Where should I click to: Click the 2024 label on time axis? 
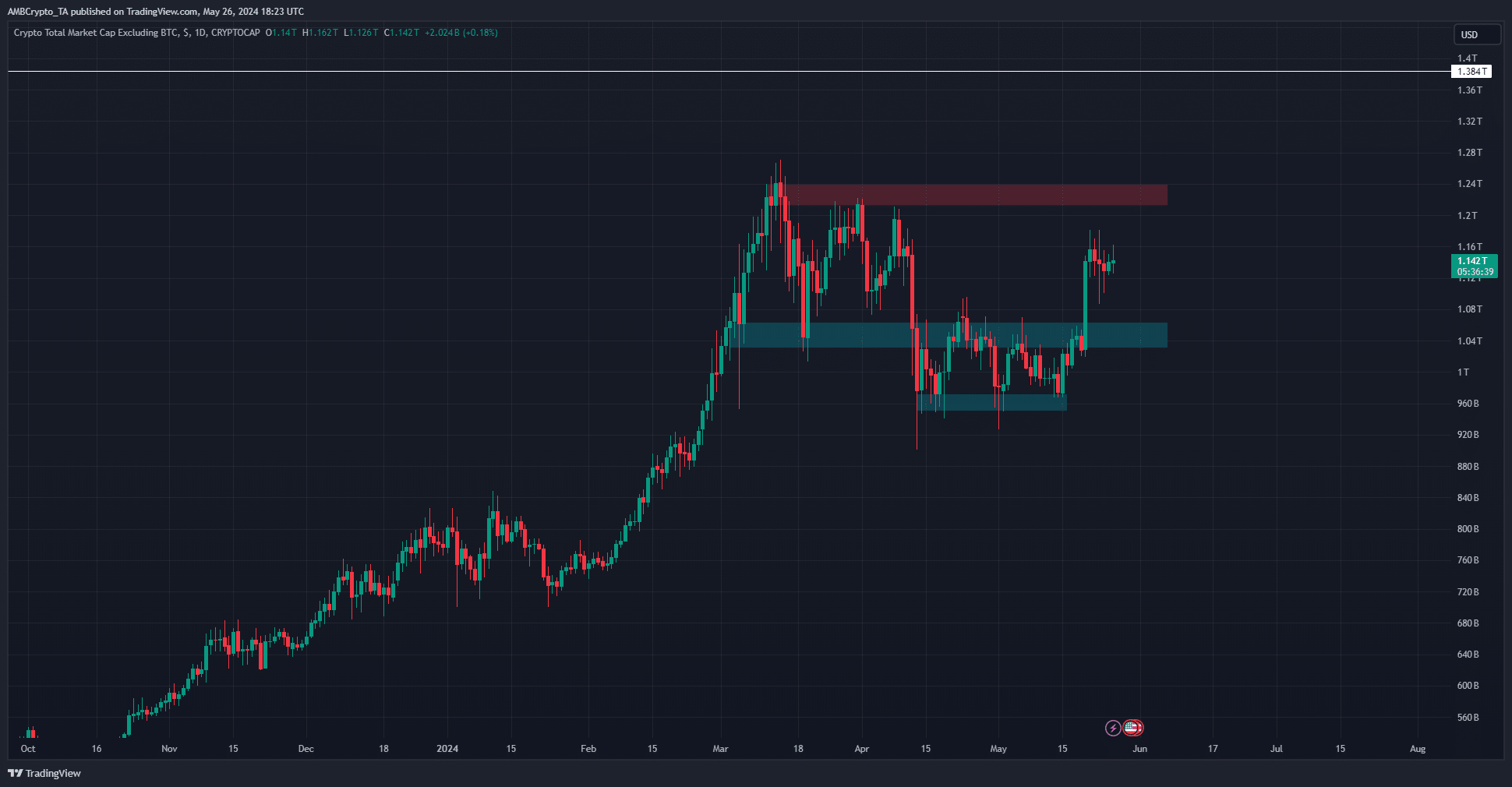[447, 749]
